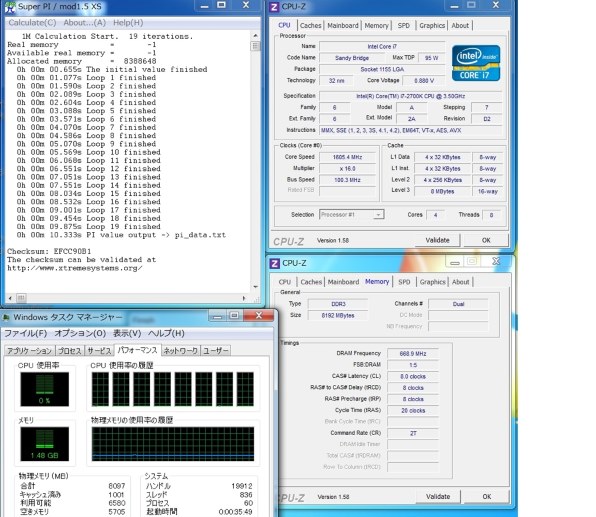Click Super PI vertical scrollbar down arrow

[255, 287]
